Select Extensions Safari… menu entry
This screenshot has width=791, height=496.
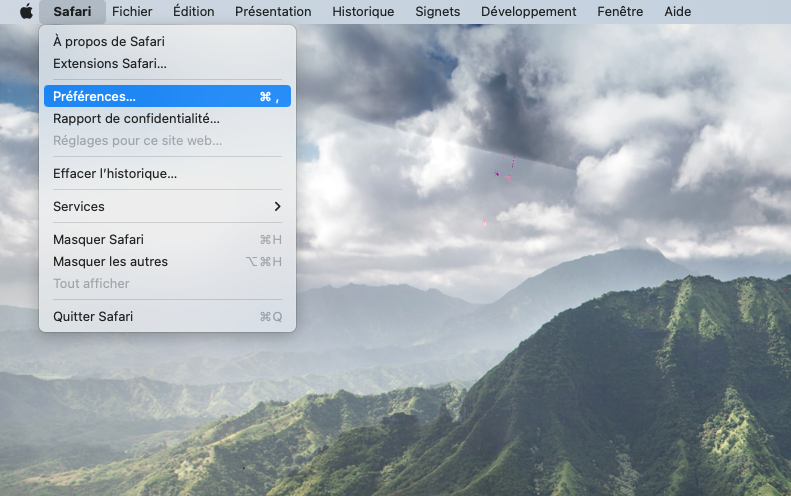[x=167, y=64]
